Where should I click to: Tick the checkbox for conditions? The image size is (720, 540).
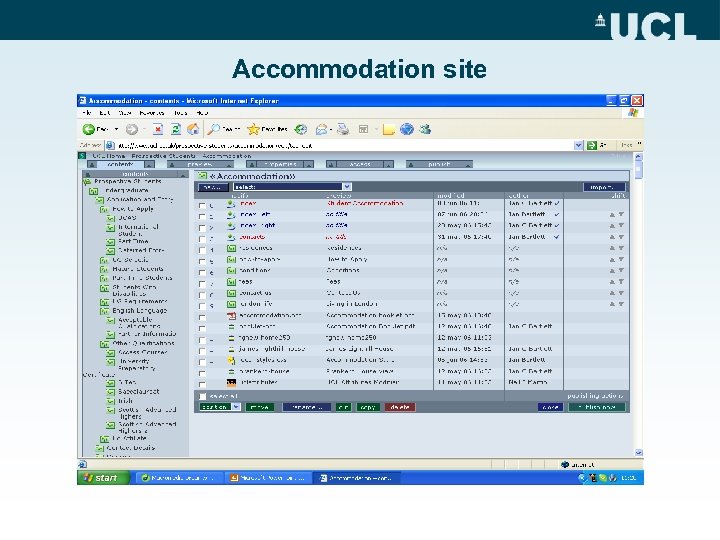click(x=202, y=272)
